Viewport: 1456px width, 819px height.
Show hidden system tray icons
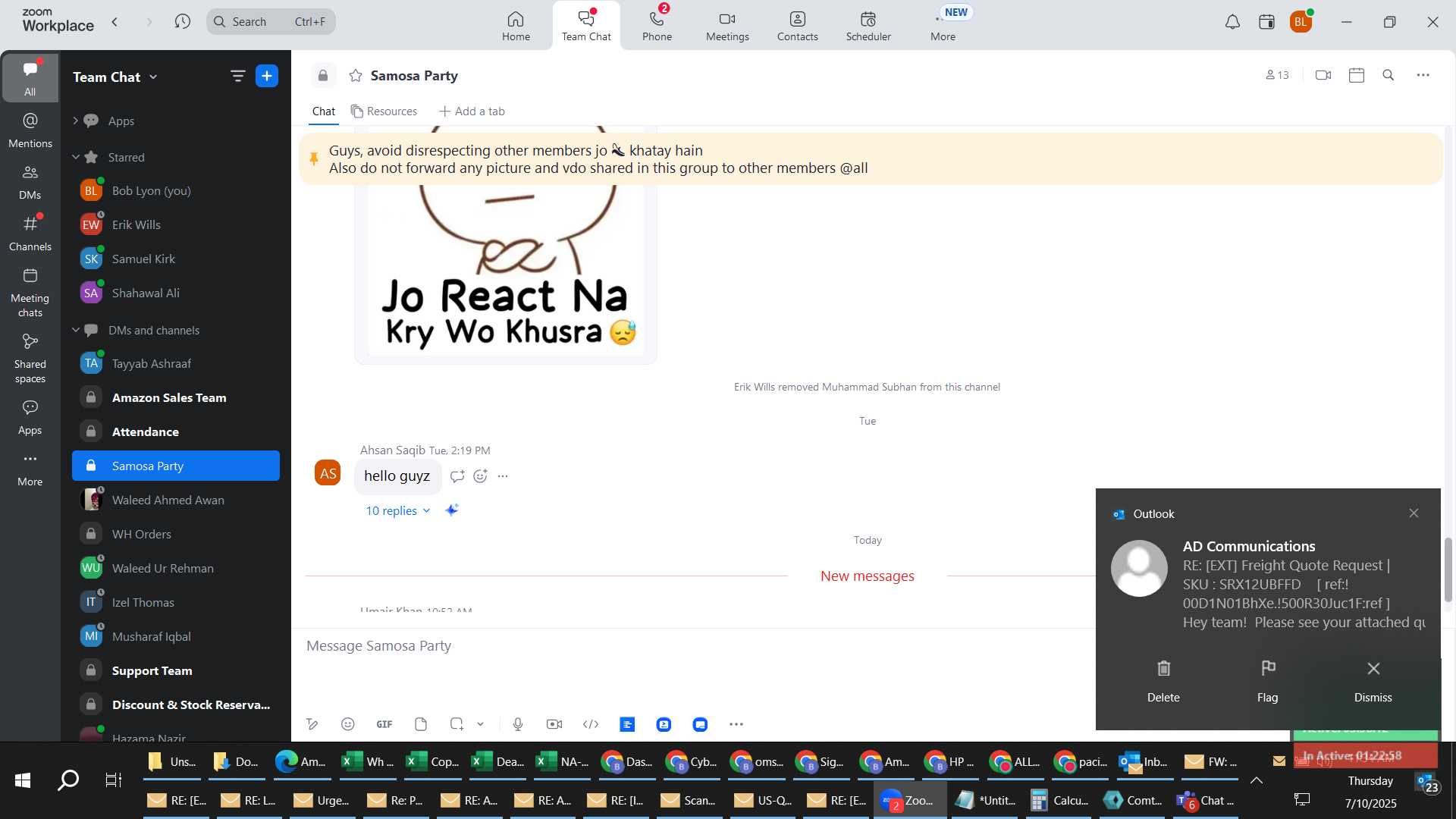click(1257, 780)
